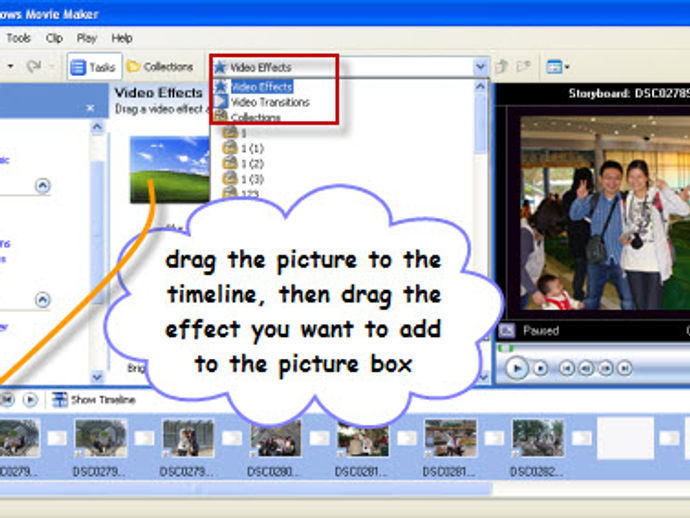Pick the '1 (1)' collection folder
The image size is (690, 518).
click(x=243, y=148)
